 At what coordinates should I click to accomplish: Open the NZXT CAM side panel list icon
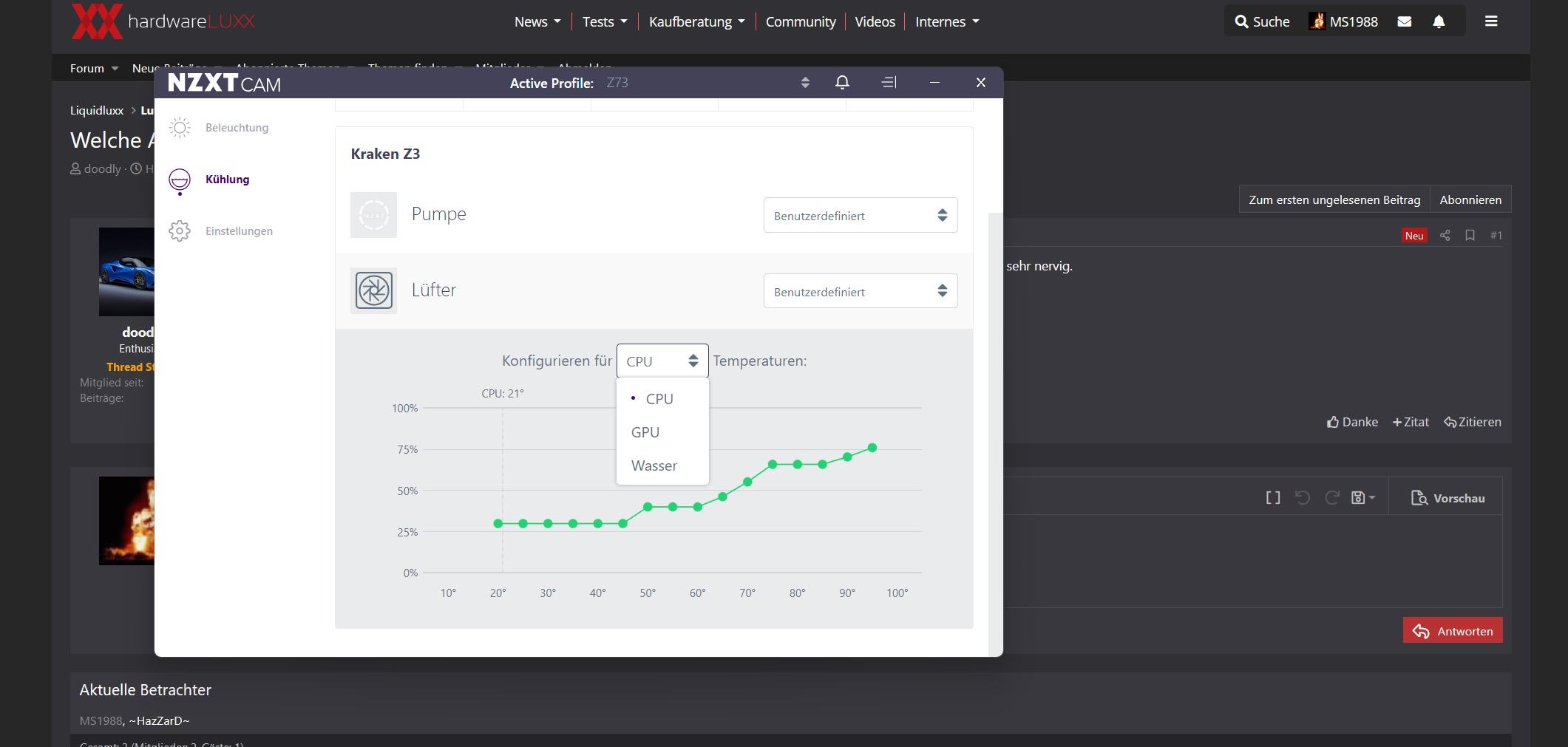coord(889,82)
